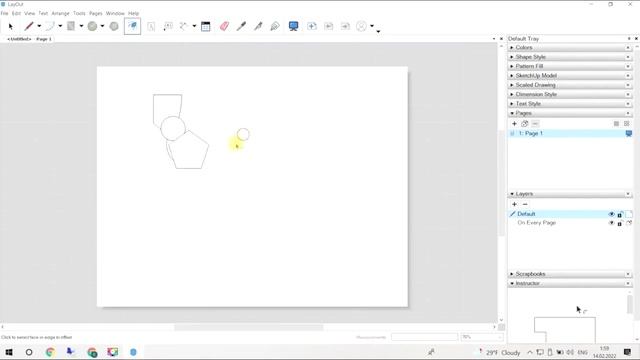Collapse the Instructor panel
The width and height of the screenshot is (640, 360).
coord(570,283)
